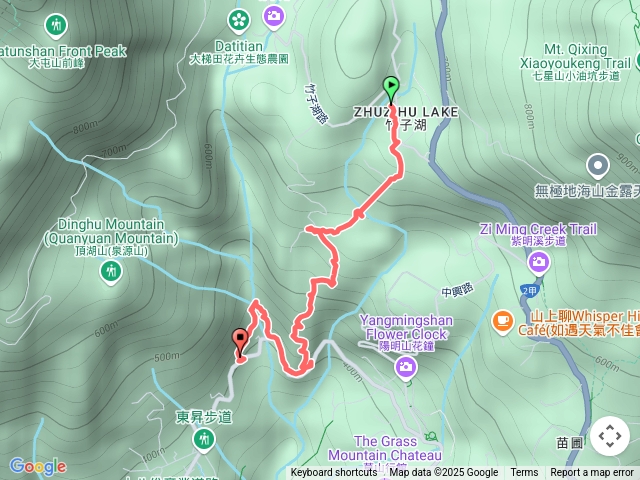This screenshot has height=480, width=640.
Task: Click the Google logo
Action: coord(38,467)
